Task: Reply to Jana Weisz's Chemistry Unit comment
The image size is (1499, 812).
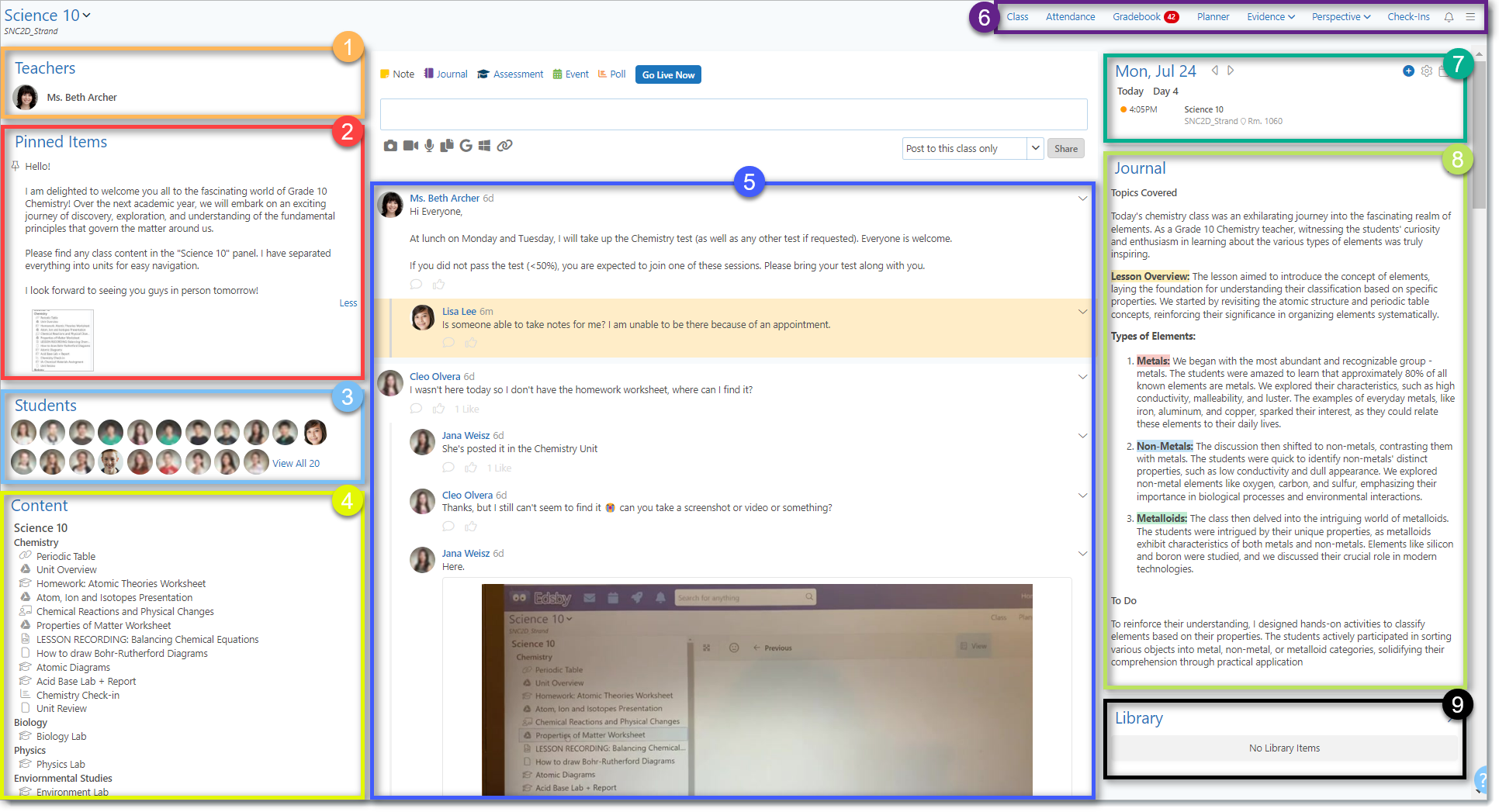Action: (x=448, y=468)
